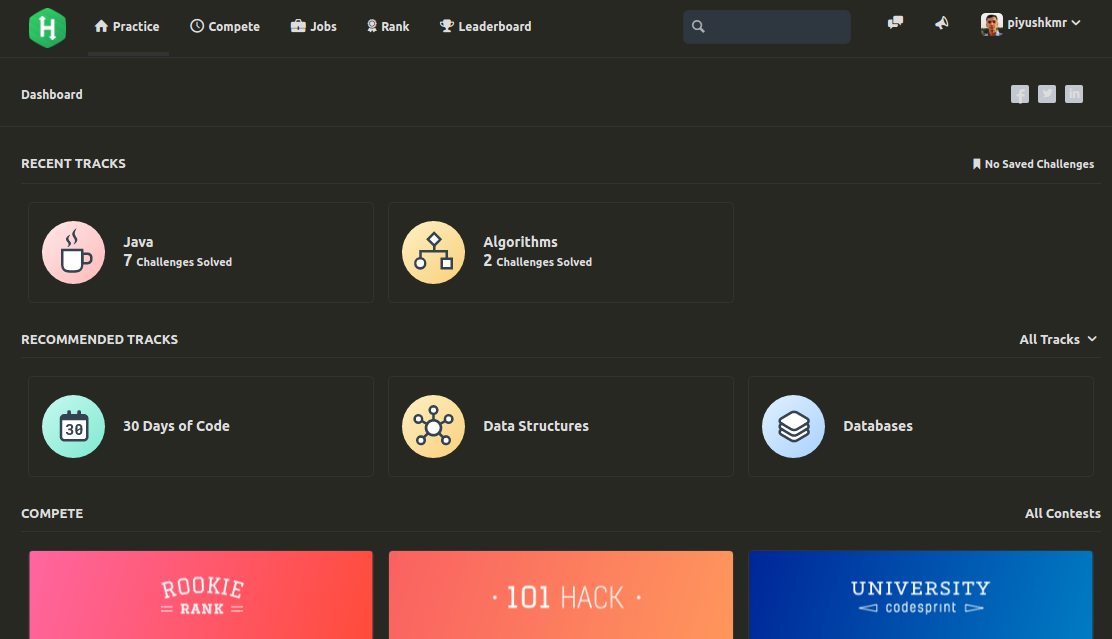
Task: Open the Data Structures track
Action: 560,426
